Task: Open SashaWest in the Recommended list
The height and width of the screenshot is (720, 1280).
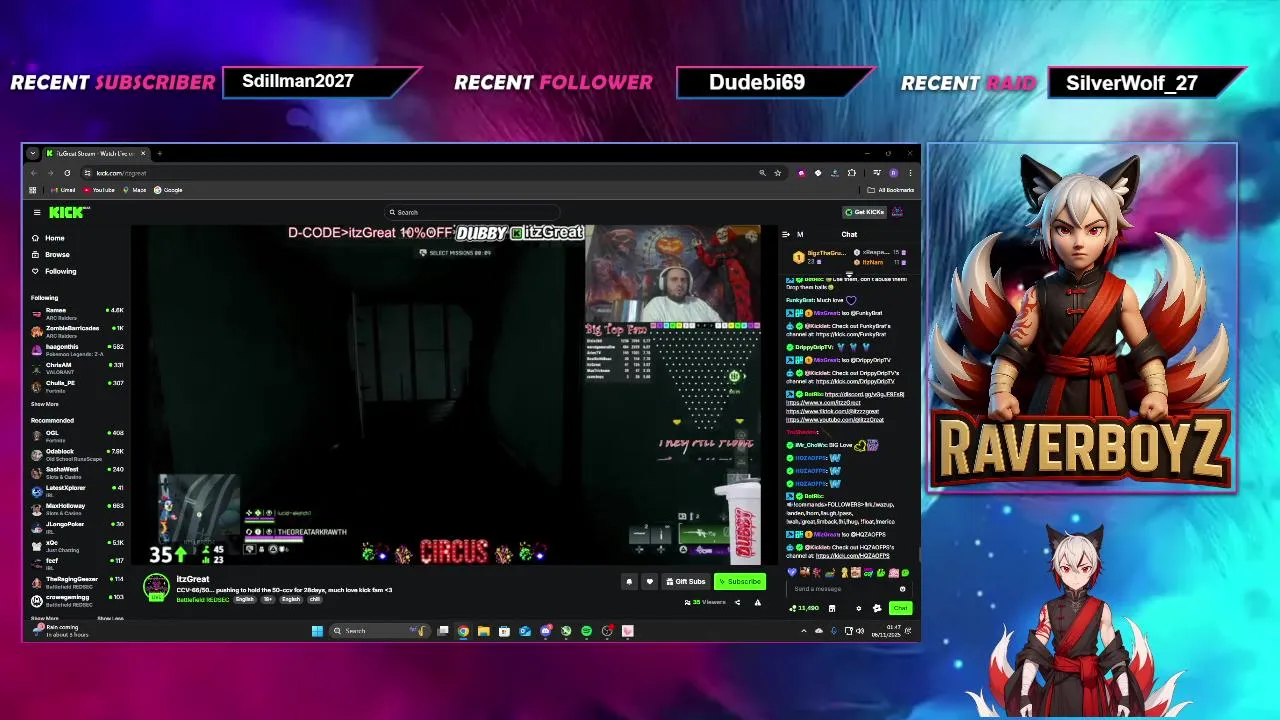Action: 77,471
